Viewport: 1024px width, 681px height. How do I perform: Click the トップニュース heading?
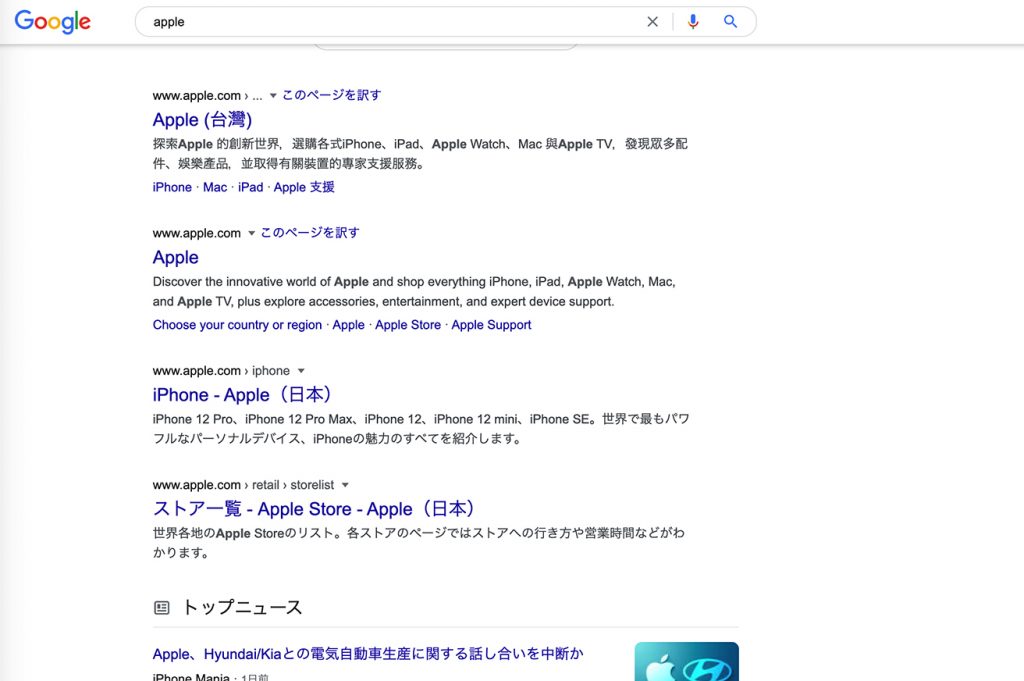(x=242, y=608)
